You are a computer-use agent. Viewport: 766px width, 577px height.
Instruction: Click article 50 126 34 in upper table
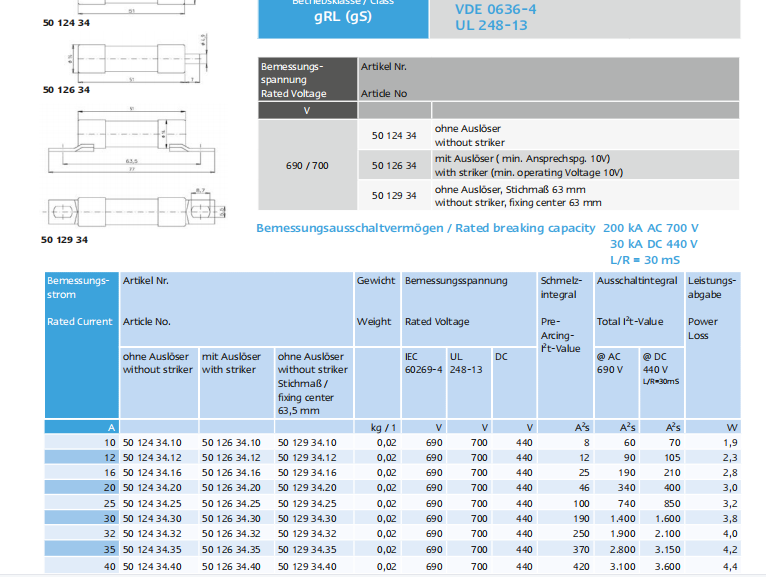[394, 166]
